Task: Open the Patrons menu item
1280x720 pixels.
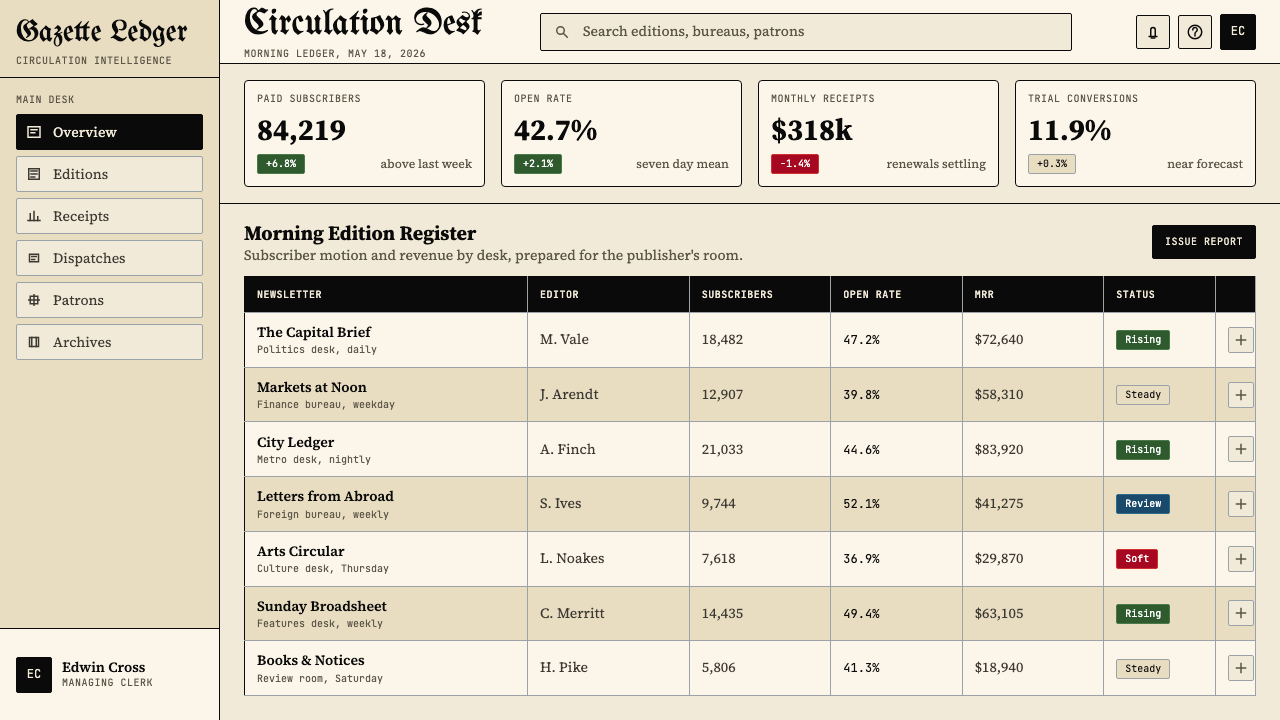Action: 109,300
